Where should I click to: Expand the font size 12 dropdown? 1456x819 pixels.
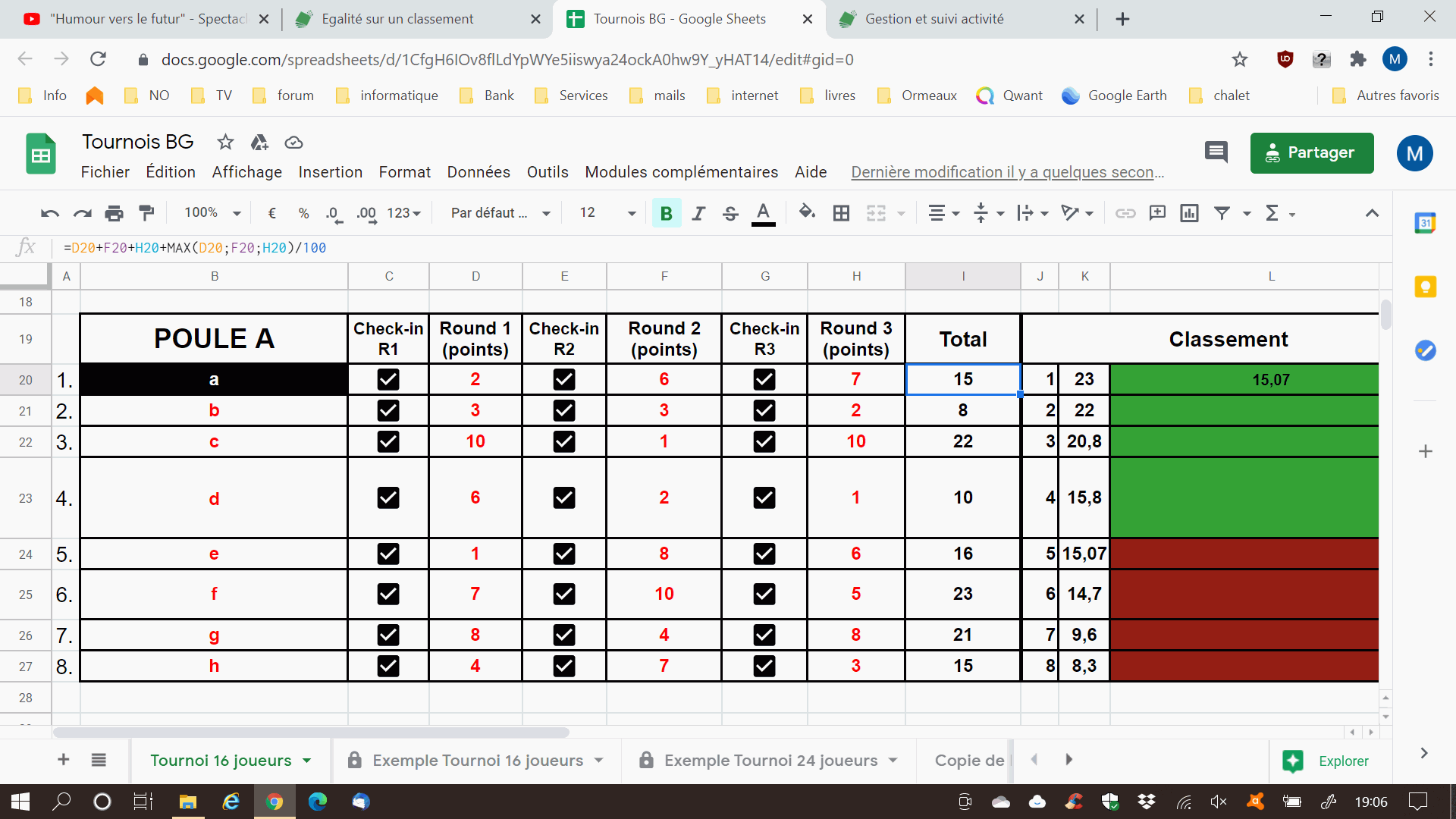pyautogui.click(x=607, y=213)
